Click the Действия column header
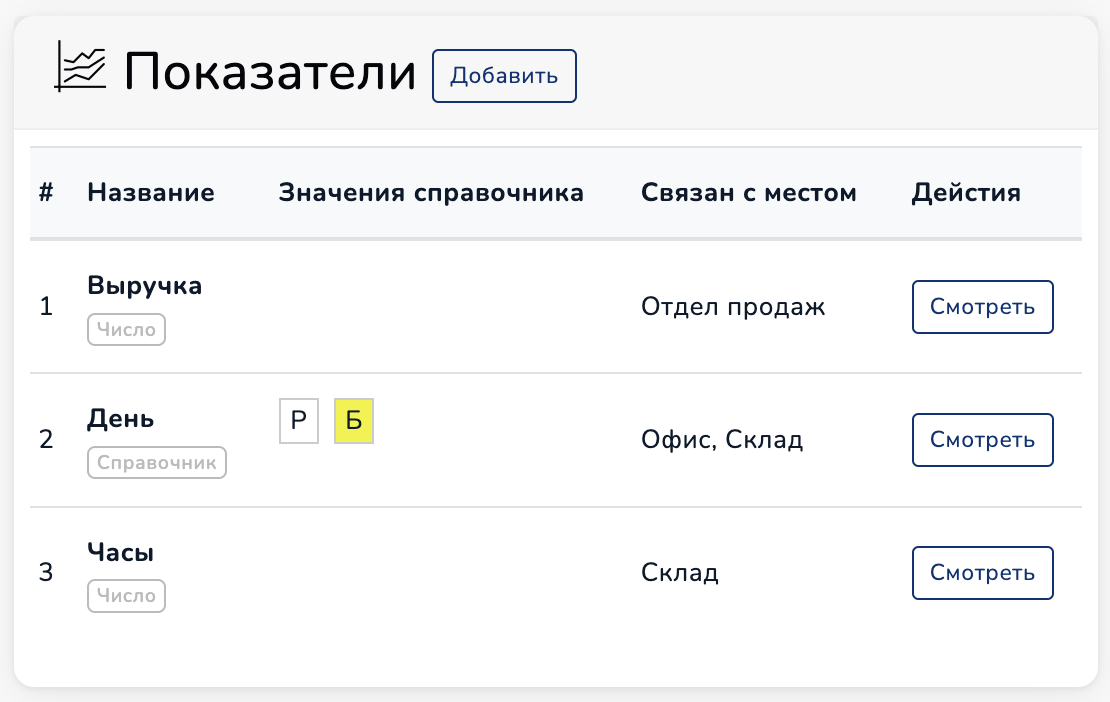Viewport: 1110px width, 702px height. (966, 192)
